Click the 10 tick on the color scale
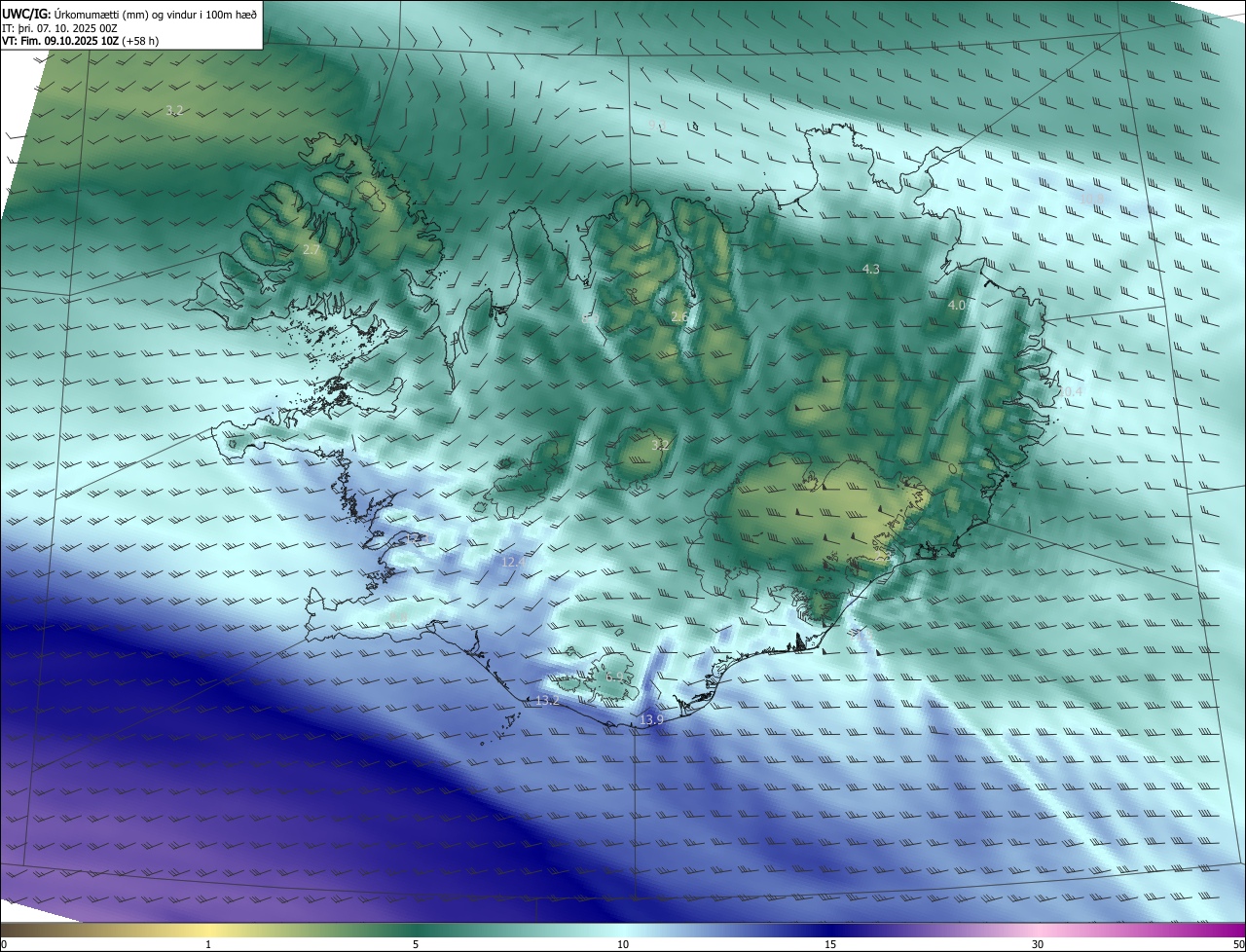 [623, 945]
